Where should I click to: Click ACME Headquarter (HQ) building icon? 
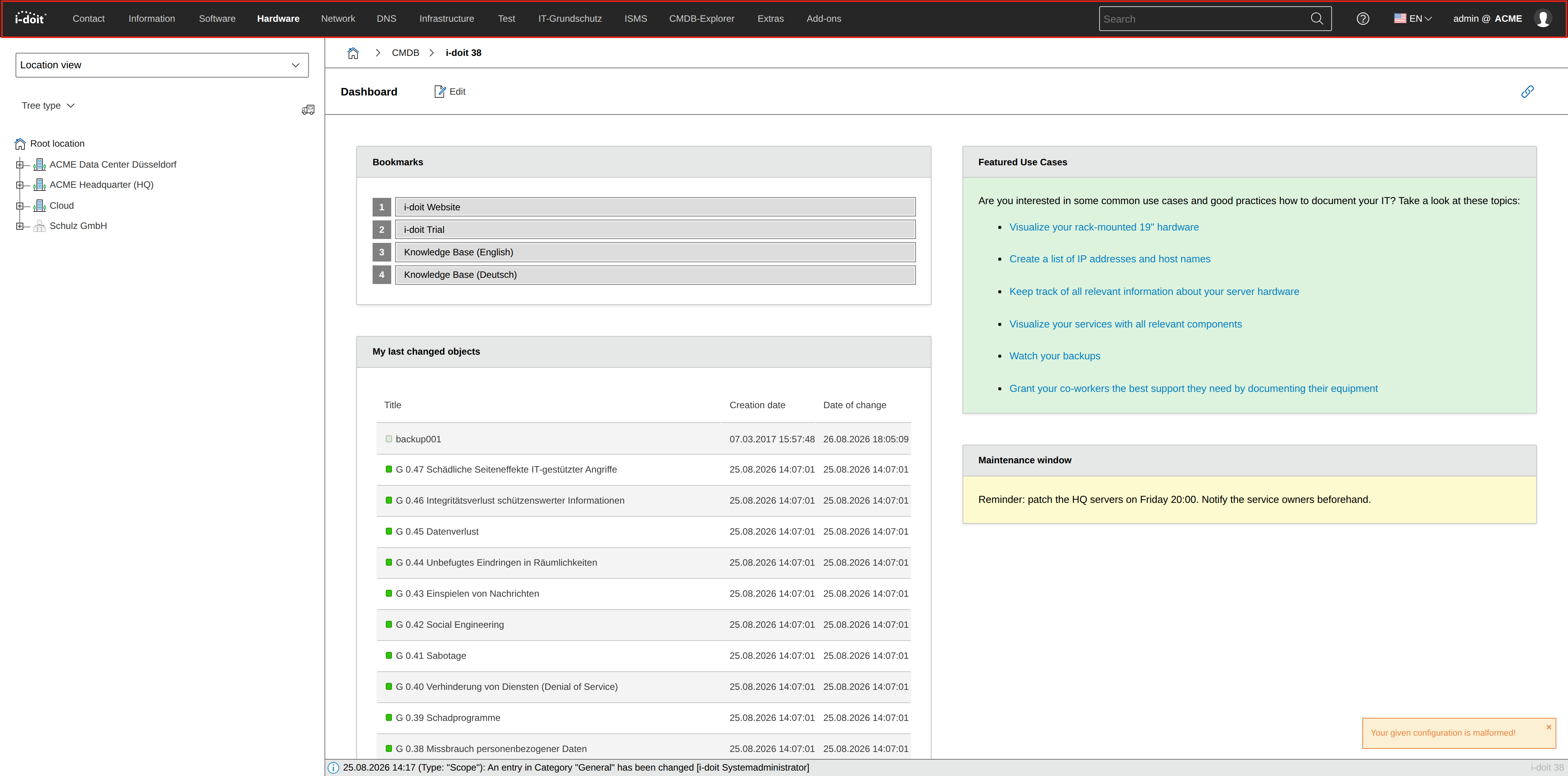[40, 184]
